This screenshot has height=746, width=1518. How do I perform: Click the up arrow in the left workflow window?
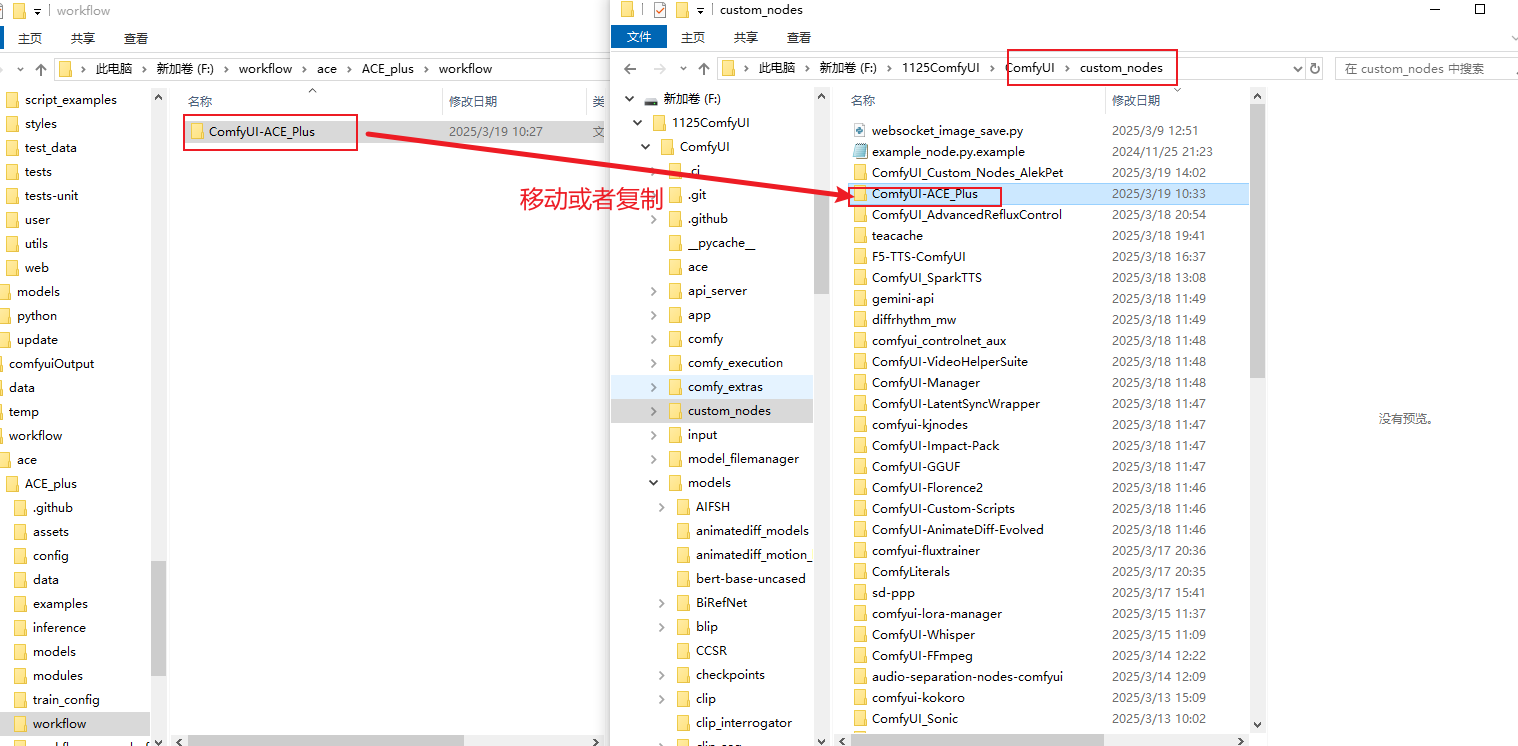[41, 69]
